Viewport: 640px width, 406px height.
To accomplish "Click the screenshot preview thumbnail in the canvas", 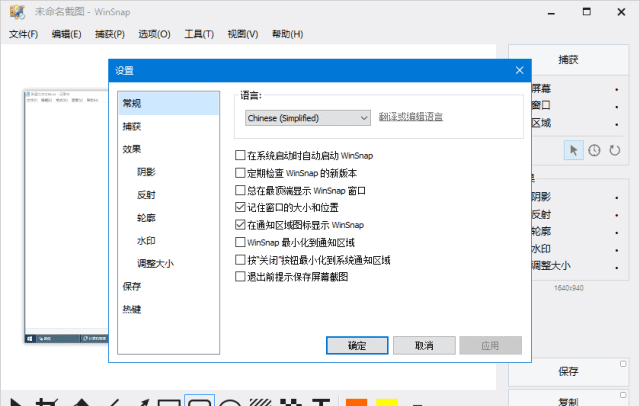I will pyautogui.click(x=66, y=217).
